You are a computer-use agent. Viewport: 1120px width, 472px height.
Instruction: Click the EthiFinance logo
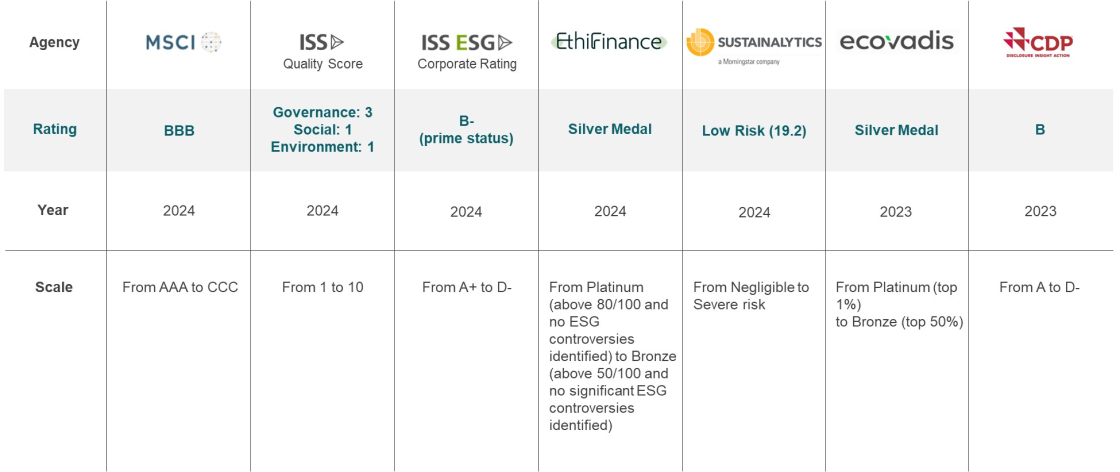(x=609, y=42)
